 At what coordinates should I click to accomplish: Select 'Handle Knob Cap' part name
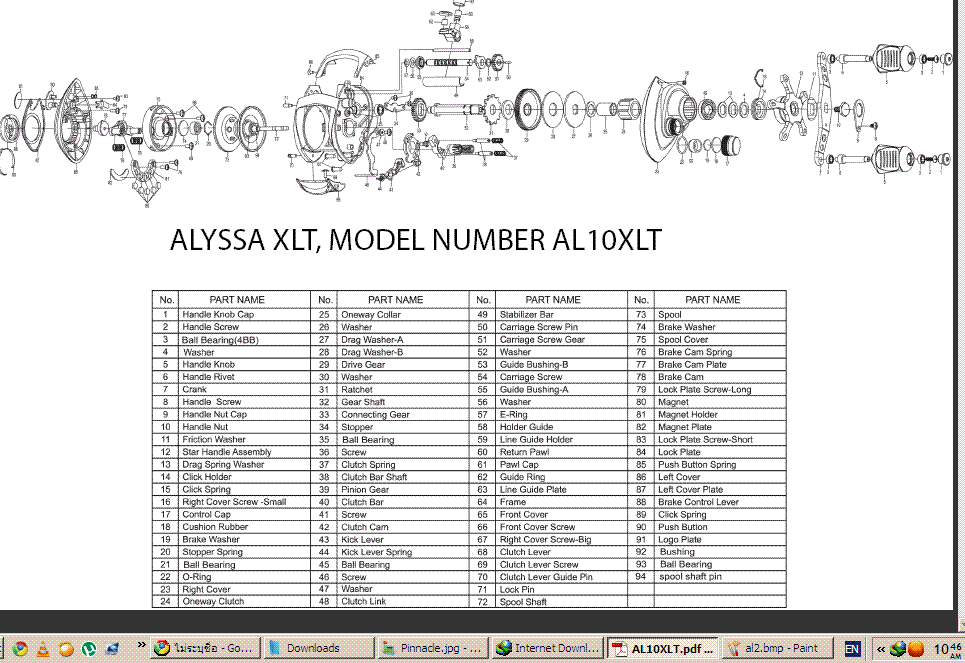point(218,315)
